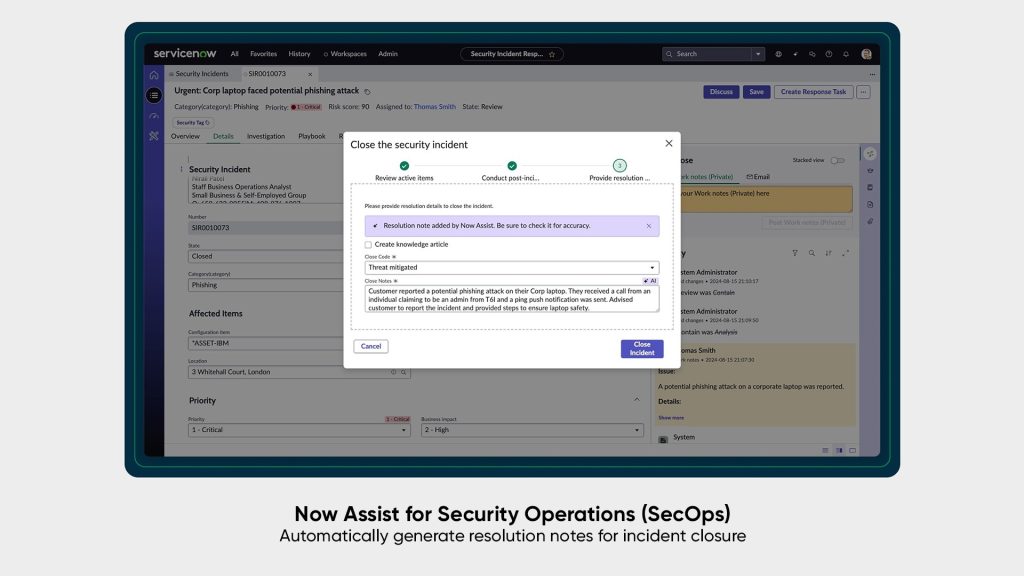Click the Security Tag chip
This screenshot has height=576, width=1024.
[x=193, y=123]
